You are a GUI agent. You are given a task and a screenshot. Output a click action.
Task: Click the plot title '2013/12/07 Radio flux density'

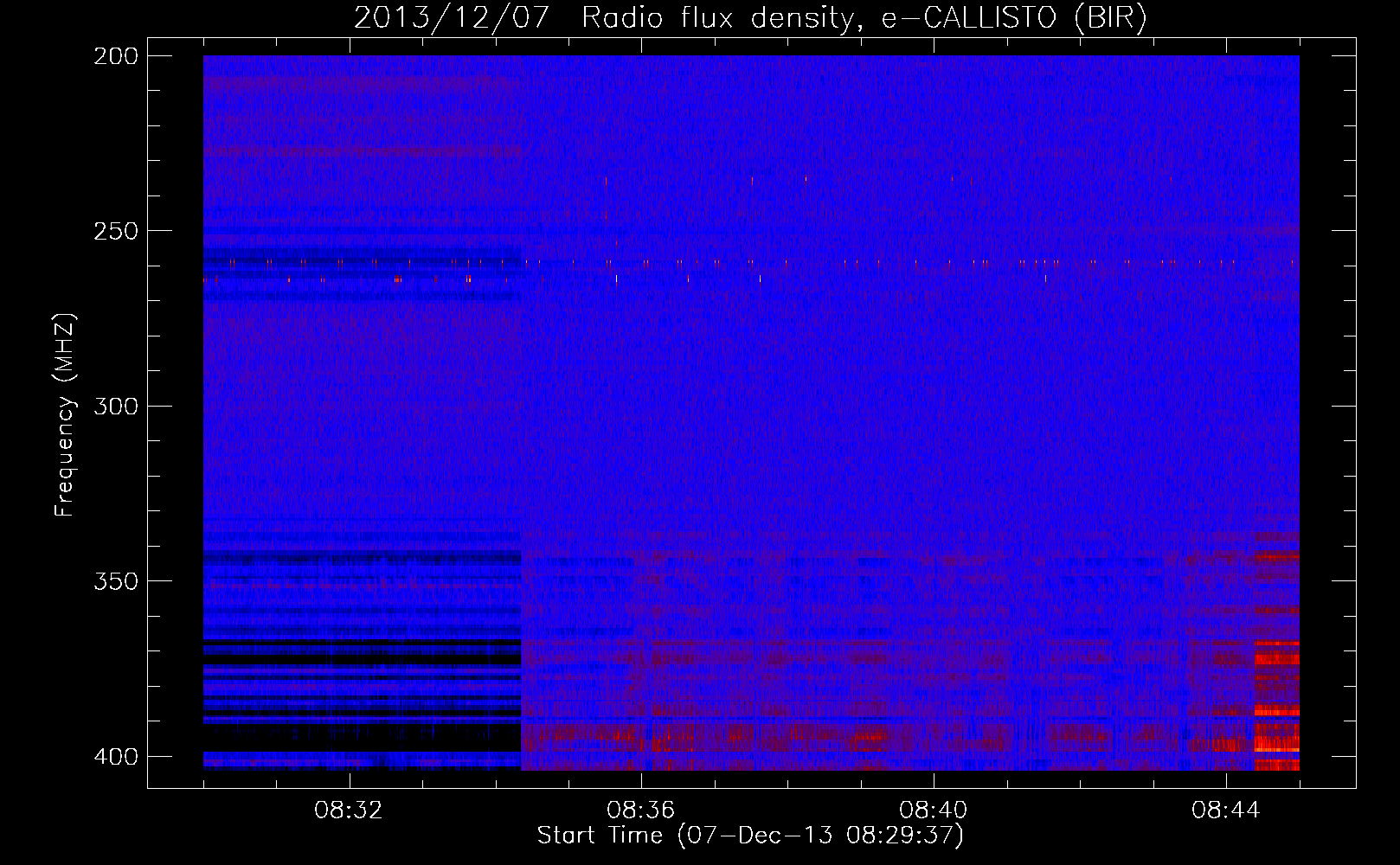point(605,18)
